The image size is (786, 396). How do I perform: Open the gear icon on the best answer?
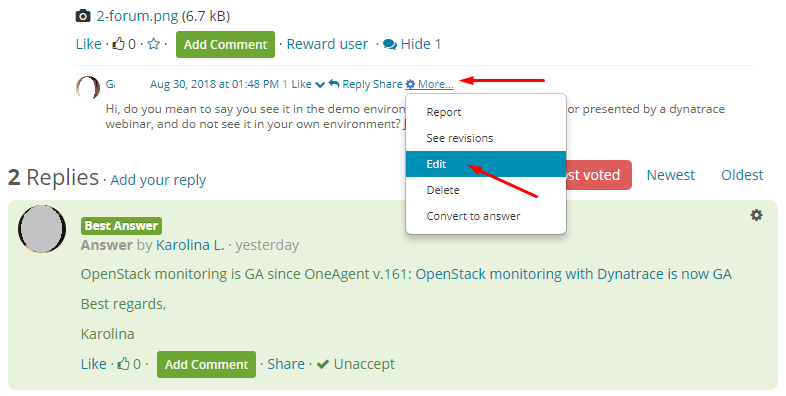(x=756, y=215)
